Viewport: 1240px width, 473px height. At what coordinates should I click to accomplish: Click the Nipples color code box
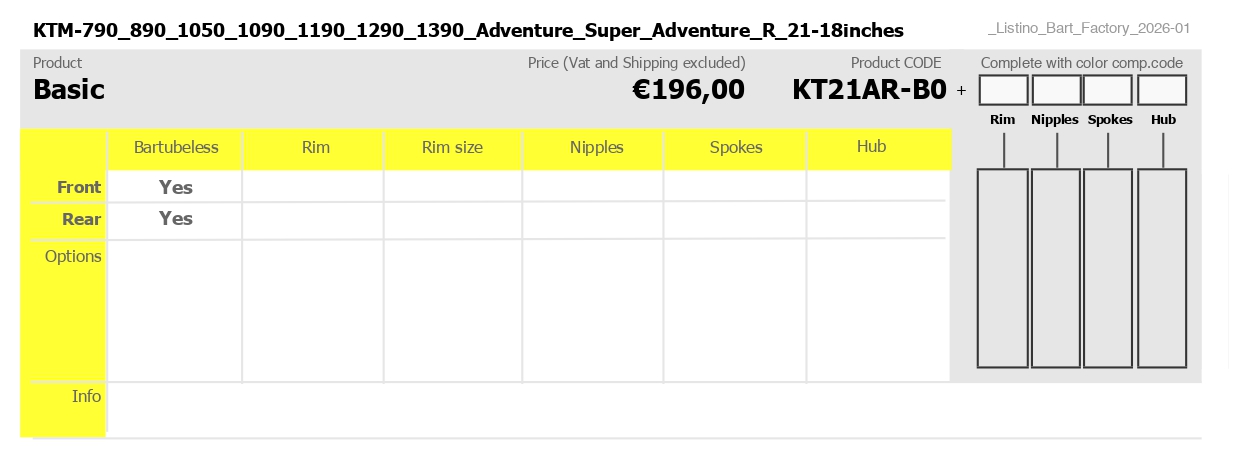[1056, 90]
